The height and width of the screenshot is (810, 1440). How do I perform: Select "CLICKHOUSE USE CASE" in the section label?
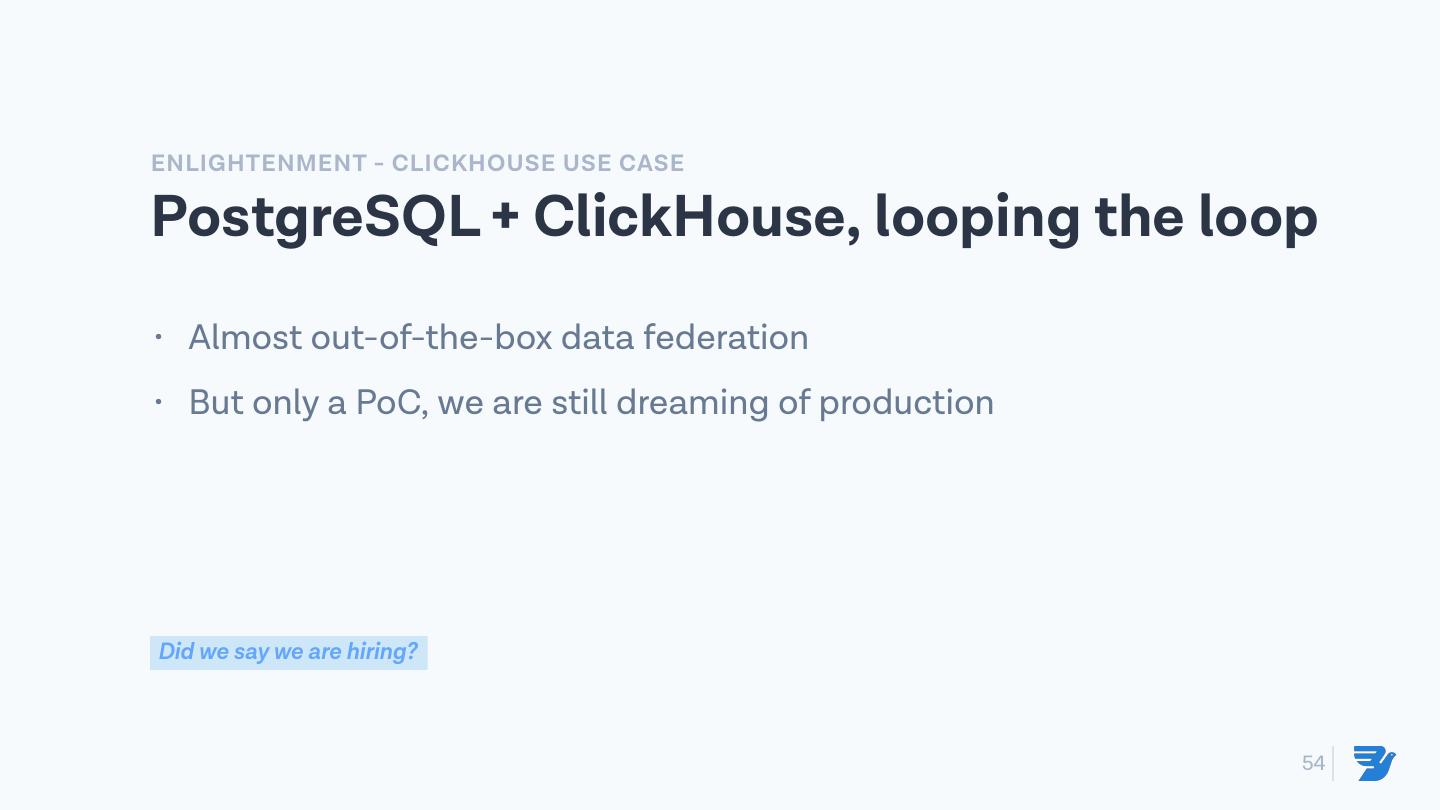click(538, 163)
